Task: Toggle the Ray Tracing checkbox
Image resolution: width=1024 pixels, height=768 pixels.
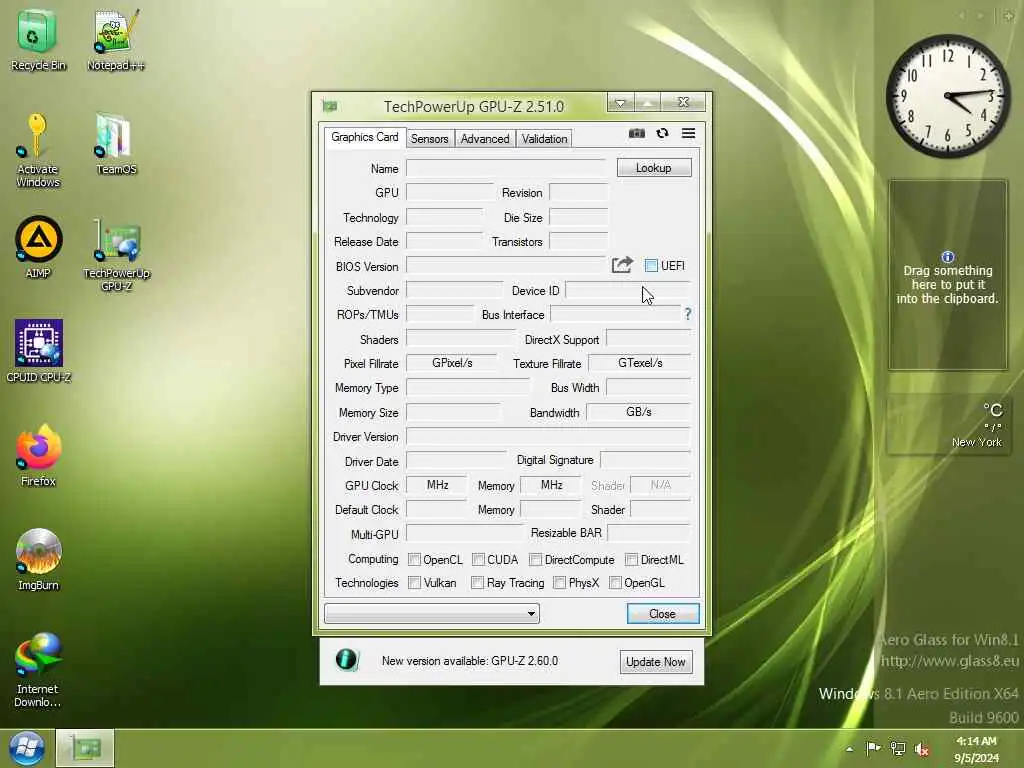Action: pyautogui.click(x=477, y=583)
